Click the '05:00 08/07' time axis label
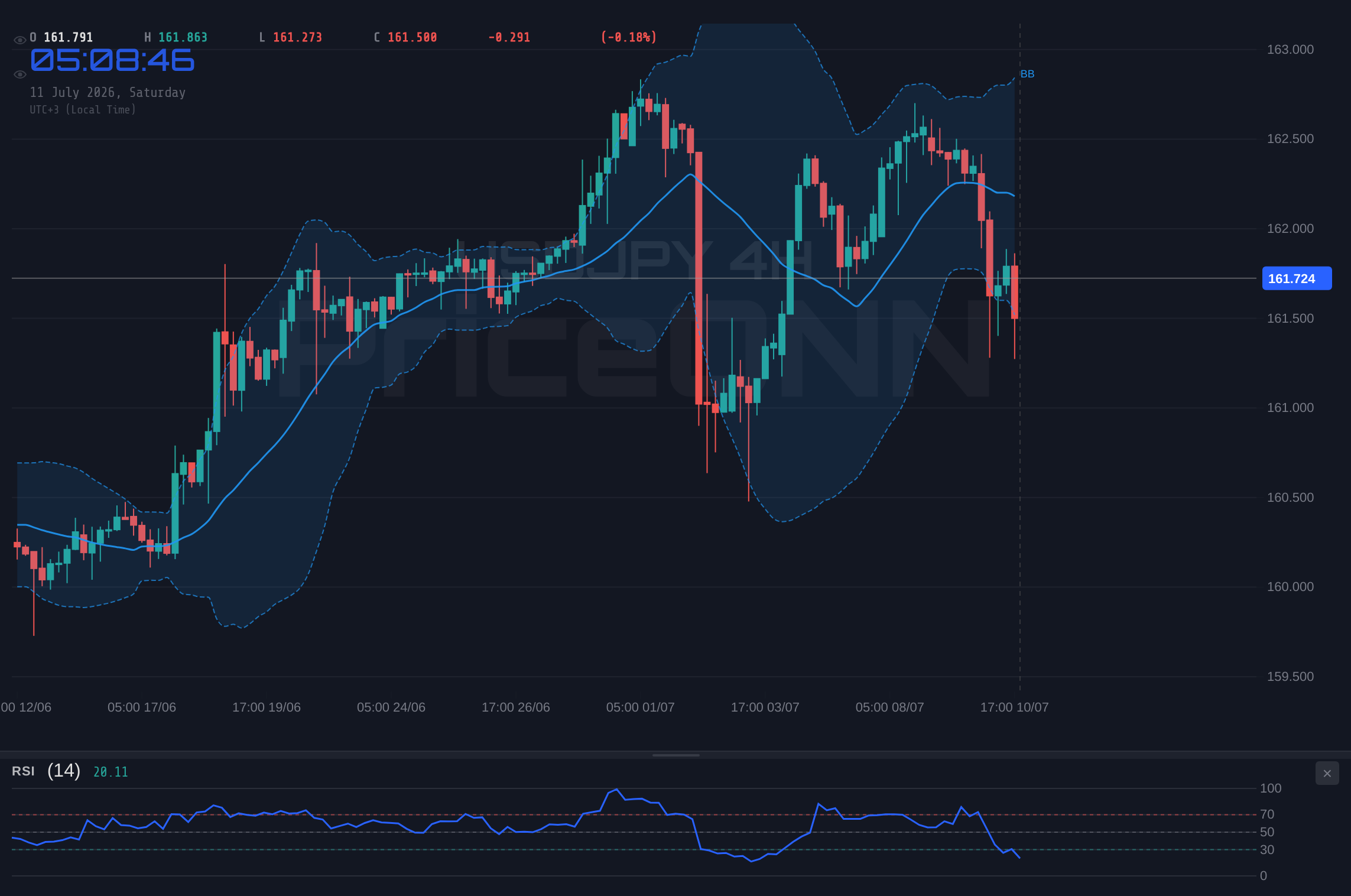 pos(890,707)
